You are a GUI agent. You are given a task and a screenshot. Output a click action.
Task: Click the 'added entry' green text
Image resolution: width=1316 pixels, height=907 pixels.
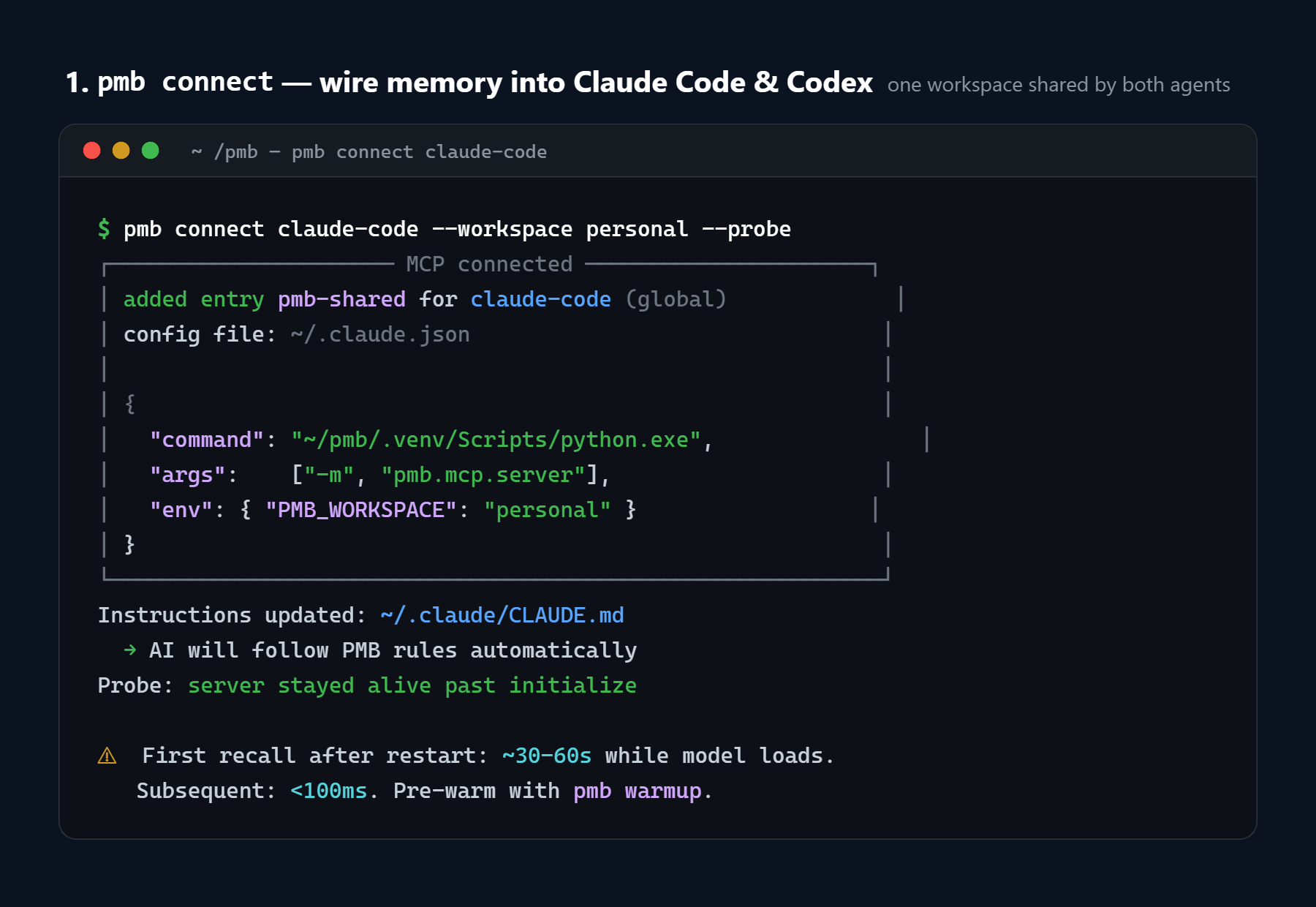pos(194,299)
